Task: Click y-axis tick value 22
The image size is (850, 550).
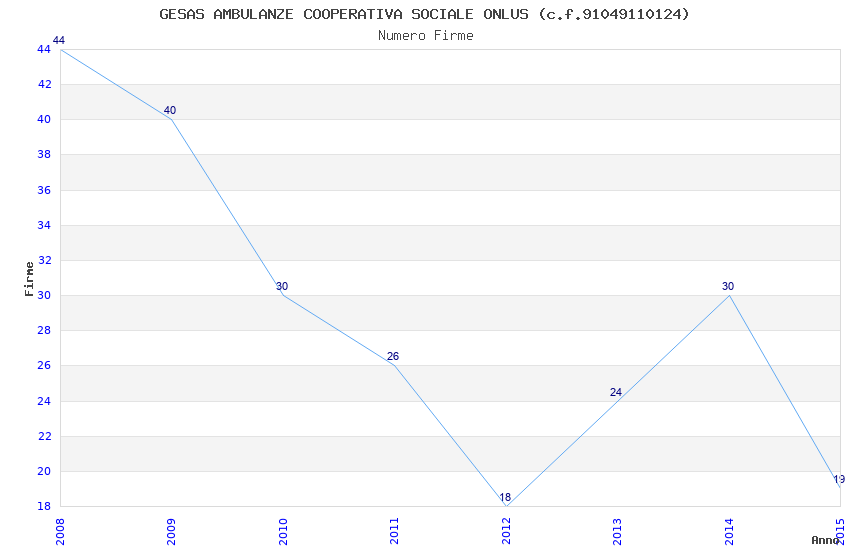Action: tap(44, 436)
